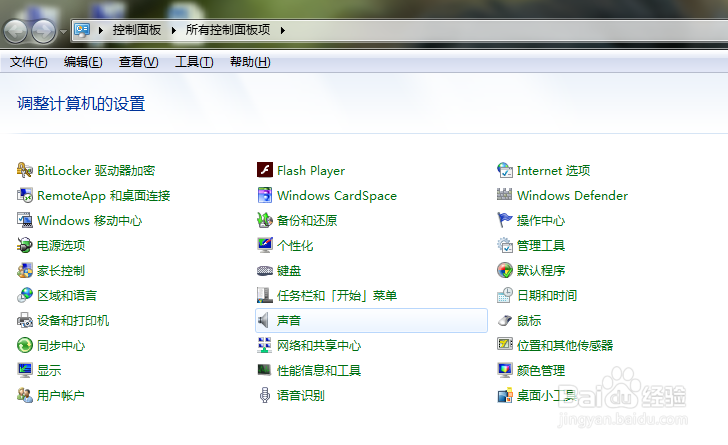Viewport: 728px width, 445px height.
Task: Open the 家长控制 icon
Action: pos(25,270)
